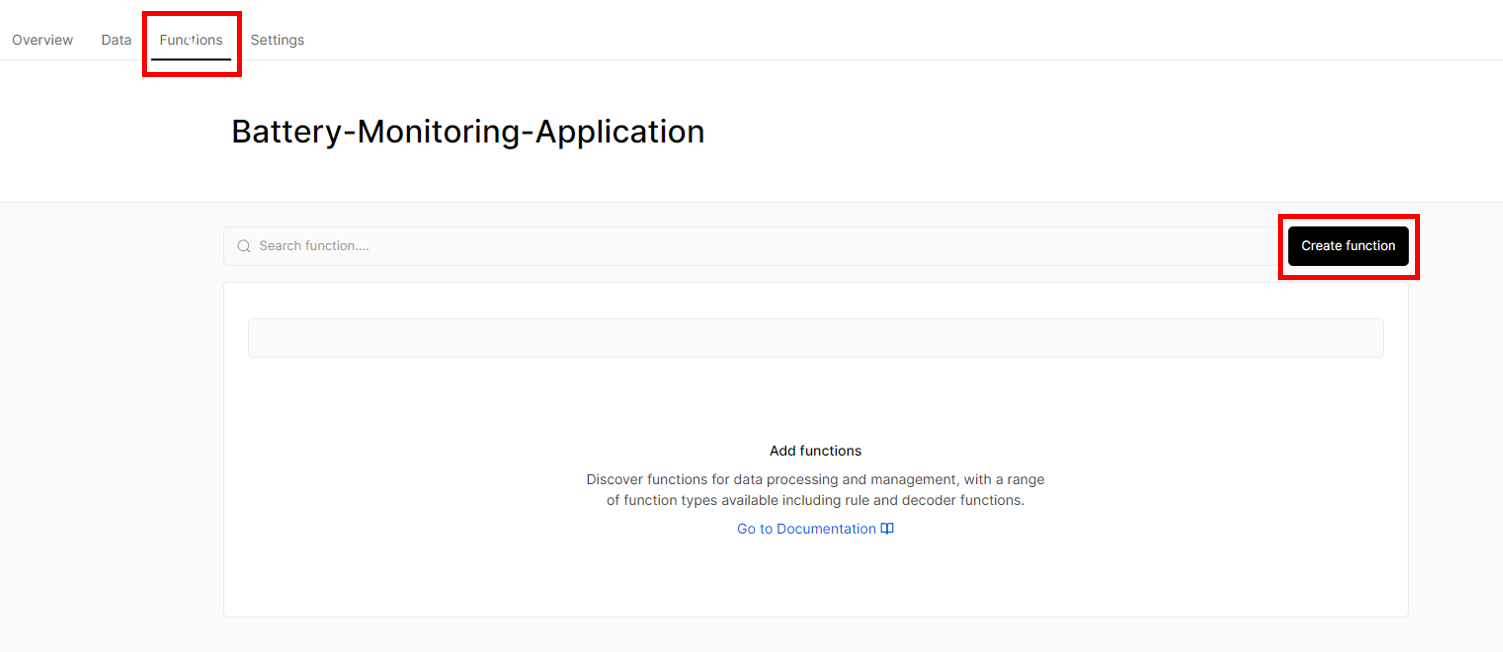Screen dimensions: 1503x652
Task: Click the empty white functions list panel
Action: point(815,580)
